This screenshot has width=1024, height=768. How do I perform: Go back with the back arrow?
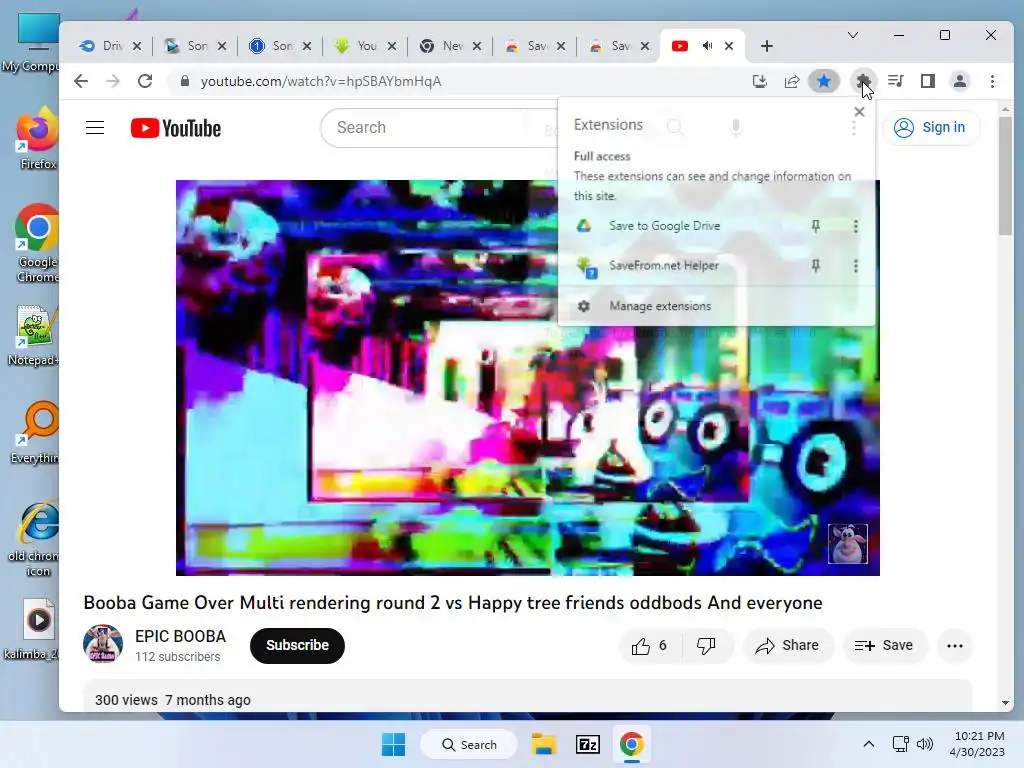tap(81, 81)
